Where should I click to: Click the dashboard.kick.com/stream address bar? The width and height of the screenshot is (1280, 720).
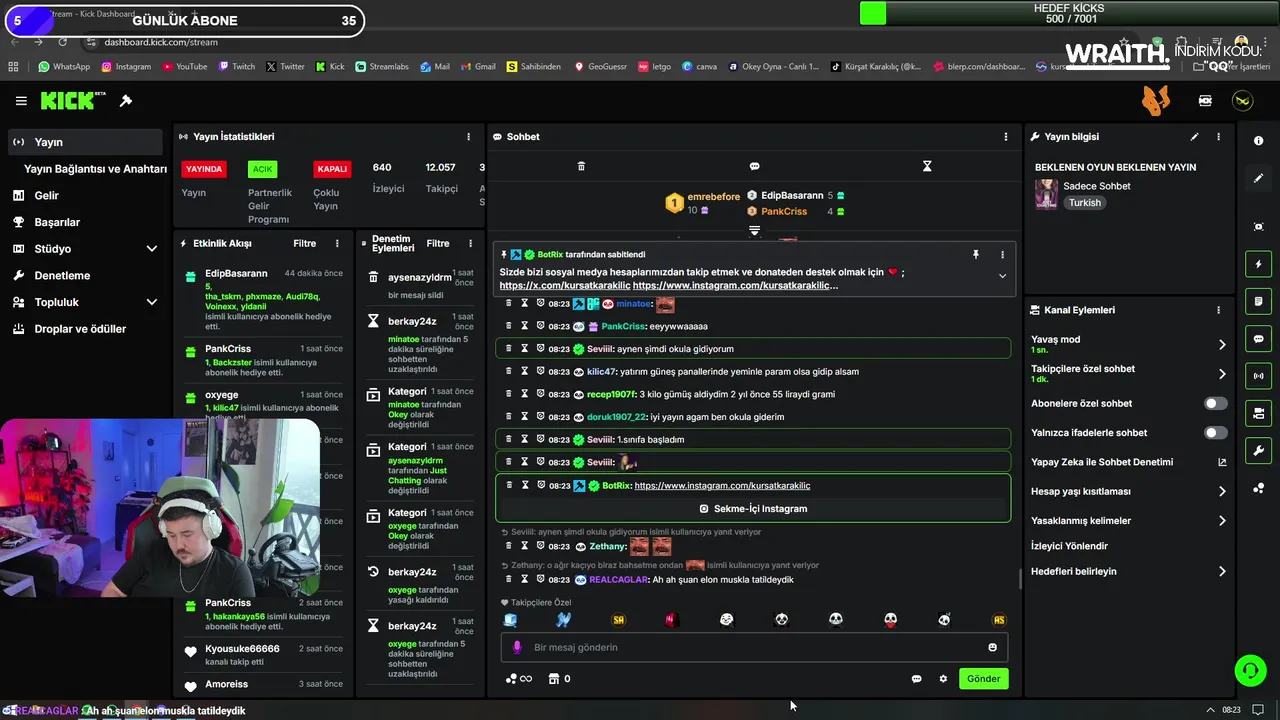[160, 42]
